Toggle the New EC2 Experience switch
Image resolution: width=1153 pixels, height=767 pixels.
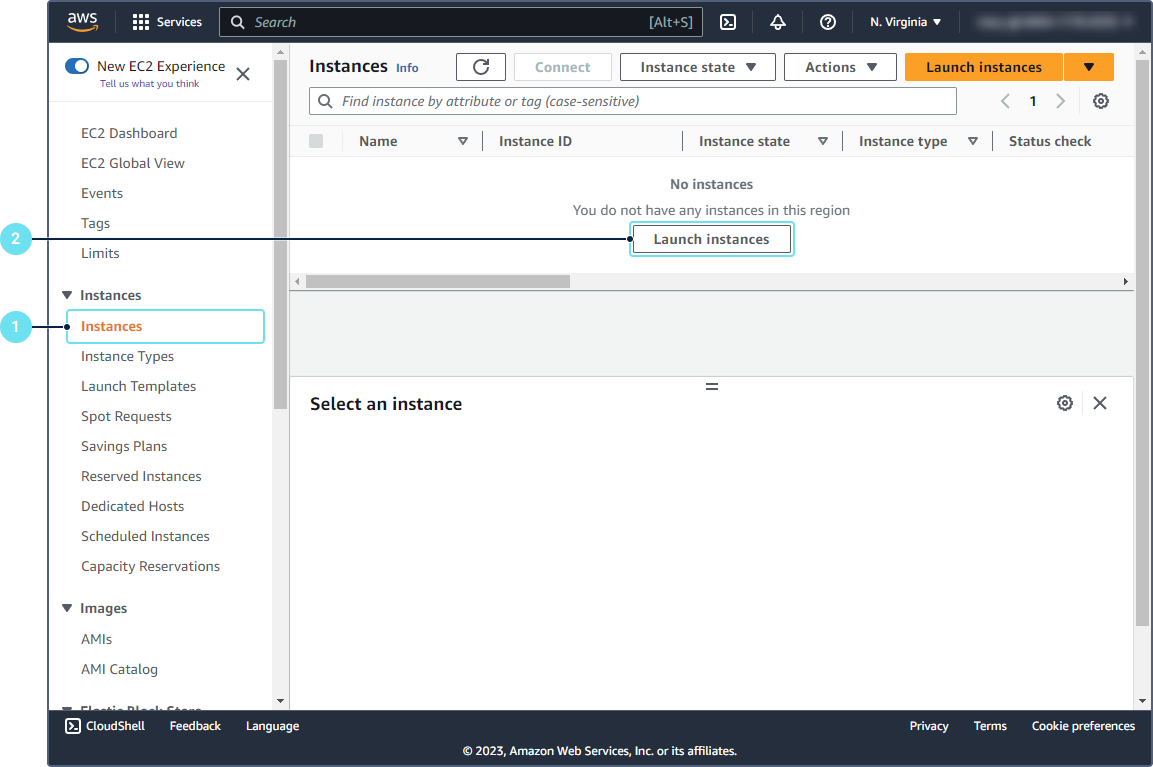click(77, 66)
